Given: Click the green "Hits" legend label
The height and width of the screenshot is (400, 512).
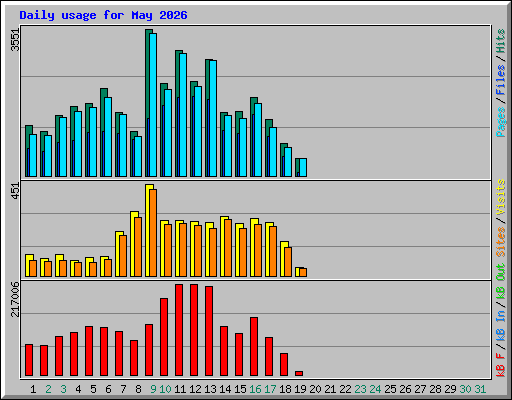Looking at the screenshot, I should 501,41.
